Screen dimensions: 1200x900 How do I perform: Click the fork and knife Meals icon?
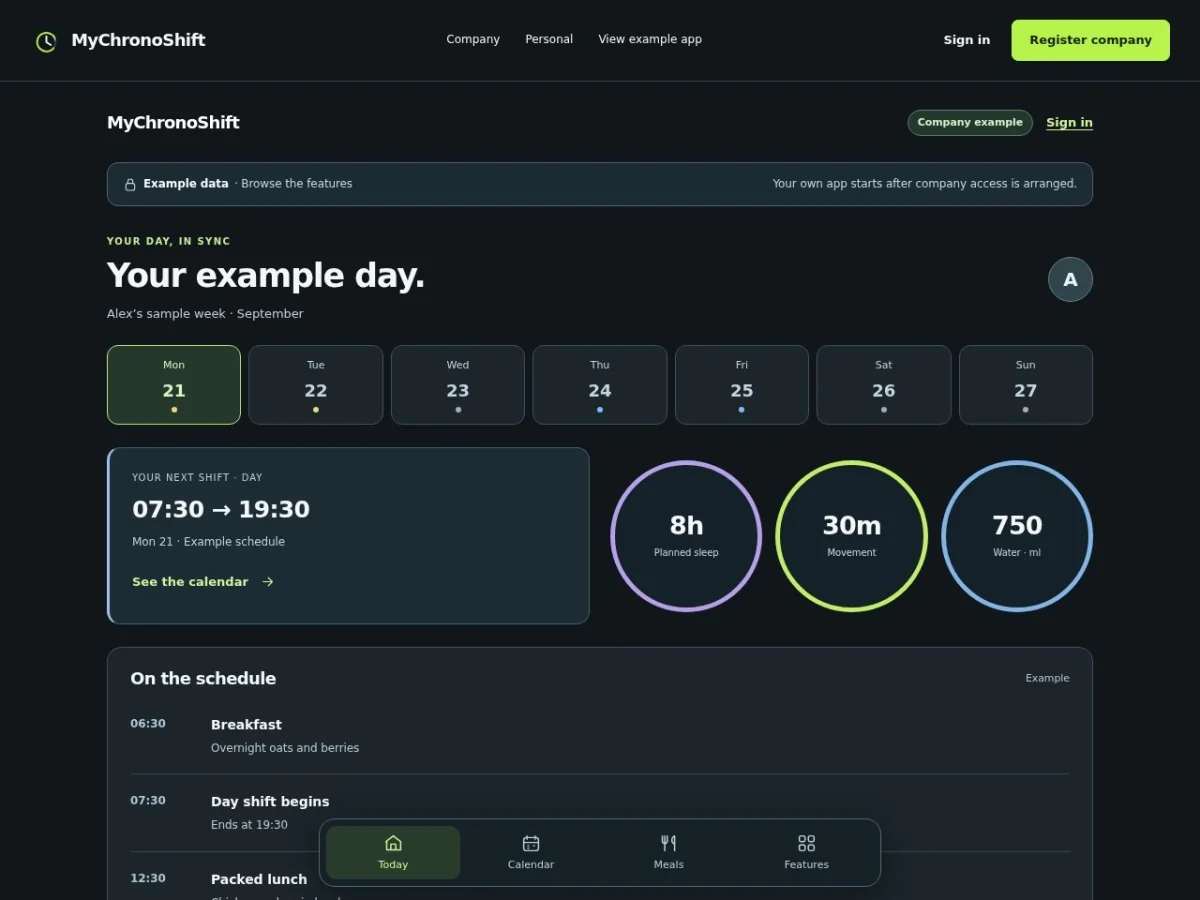tap(669, 843)
